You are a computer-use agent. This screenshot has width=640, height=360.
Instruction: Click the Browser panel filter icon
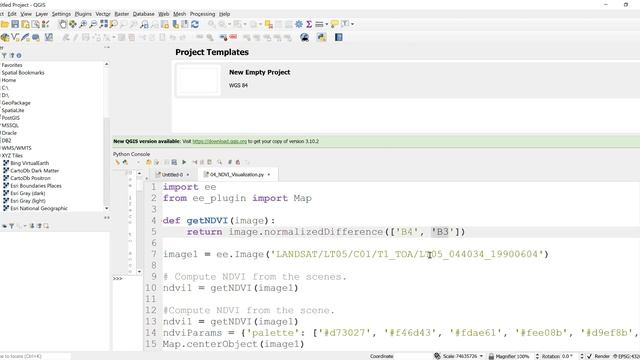[x=4, y=56]
